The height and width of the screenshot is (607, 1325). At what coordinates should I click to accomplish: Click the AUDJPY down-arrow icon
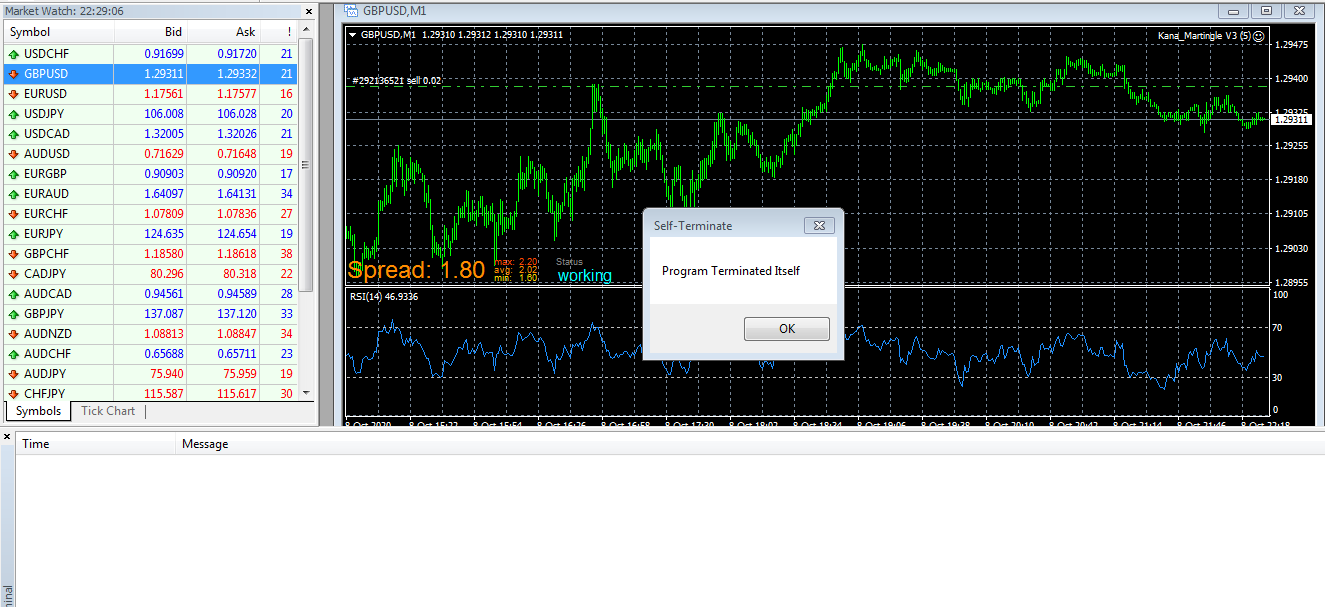14,374
